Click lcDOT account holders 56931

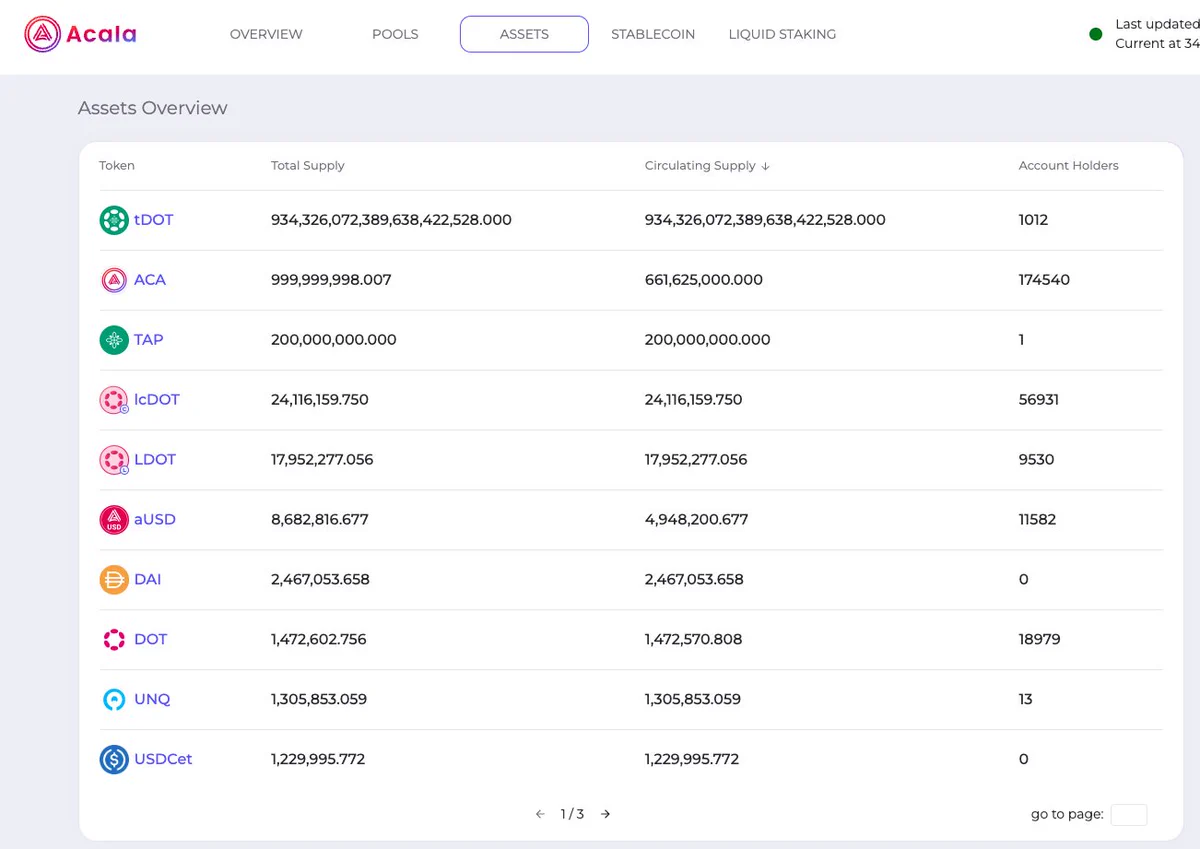tap(1038, 400)
